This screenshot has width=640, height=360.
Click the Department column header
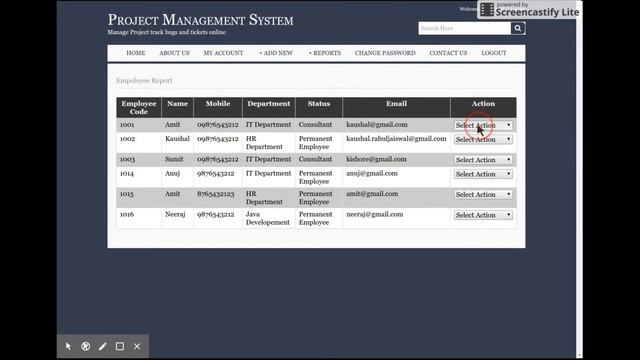point(269,108)
